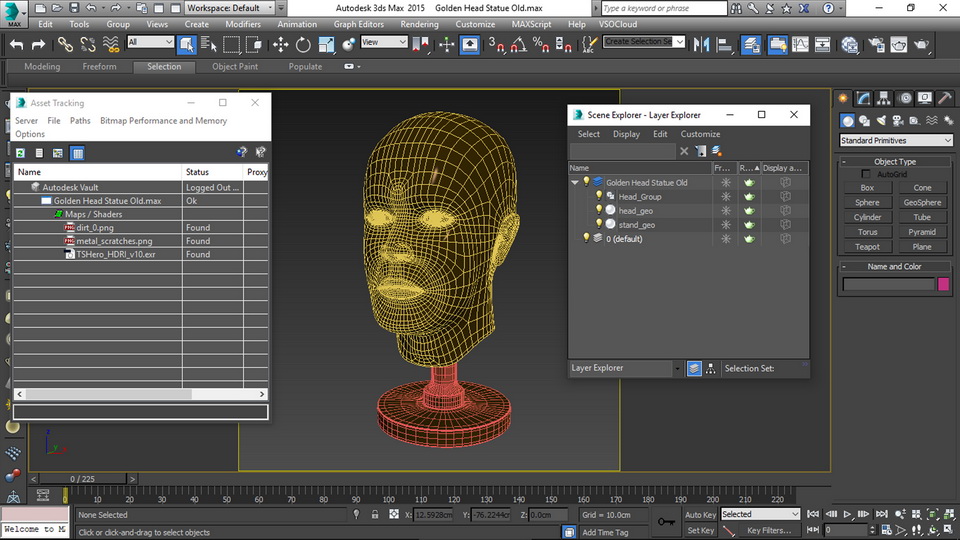Enable the AutoGrid checkbox

coord(866,174)
